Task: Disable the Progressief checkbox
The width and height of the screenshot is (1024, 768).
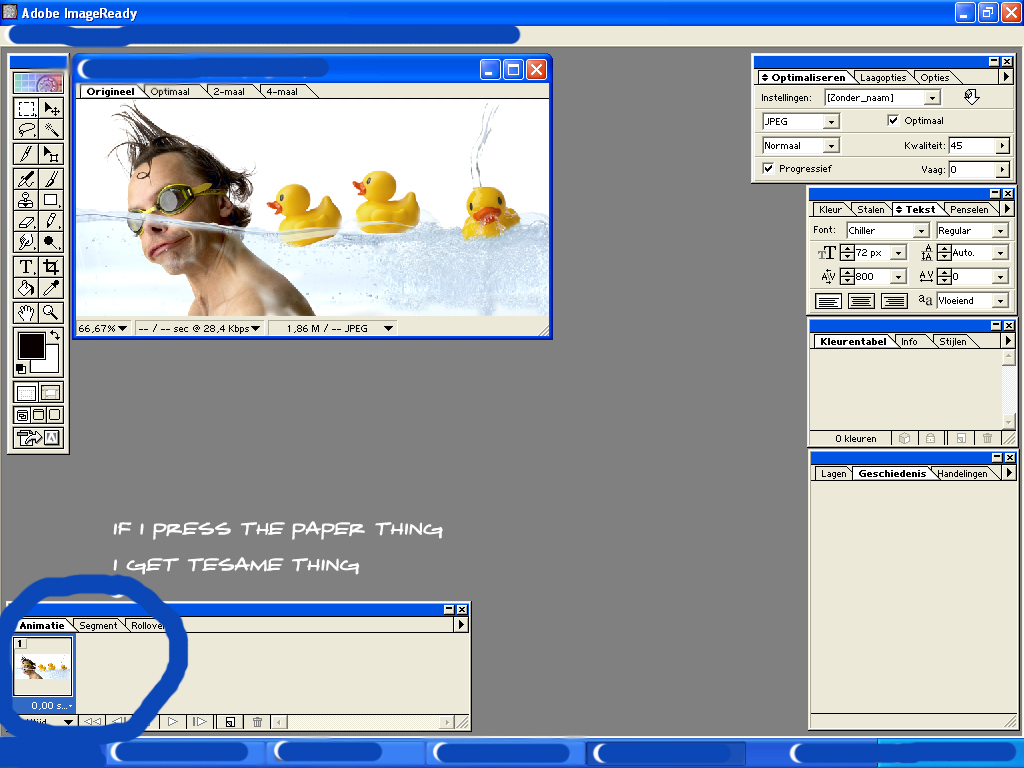Action: pos(767,168)
